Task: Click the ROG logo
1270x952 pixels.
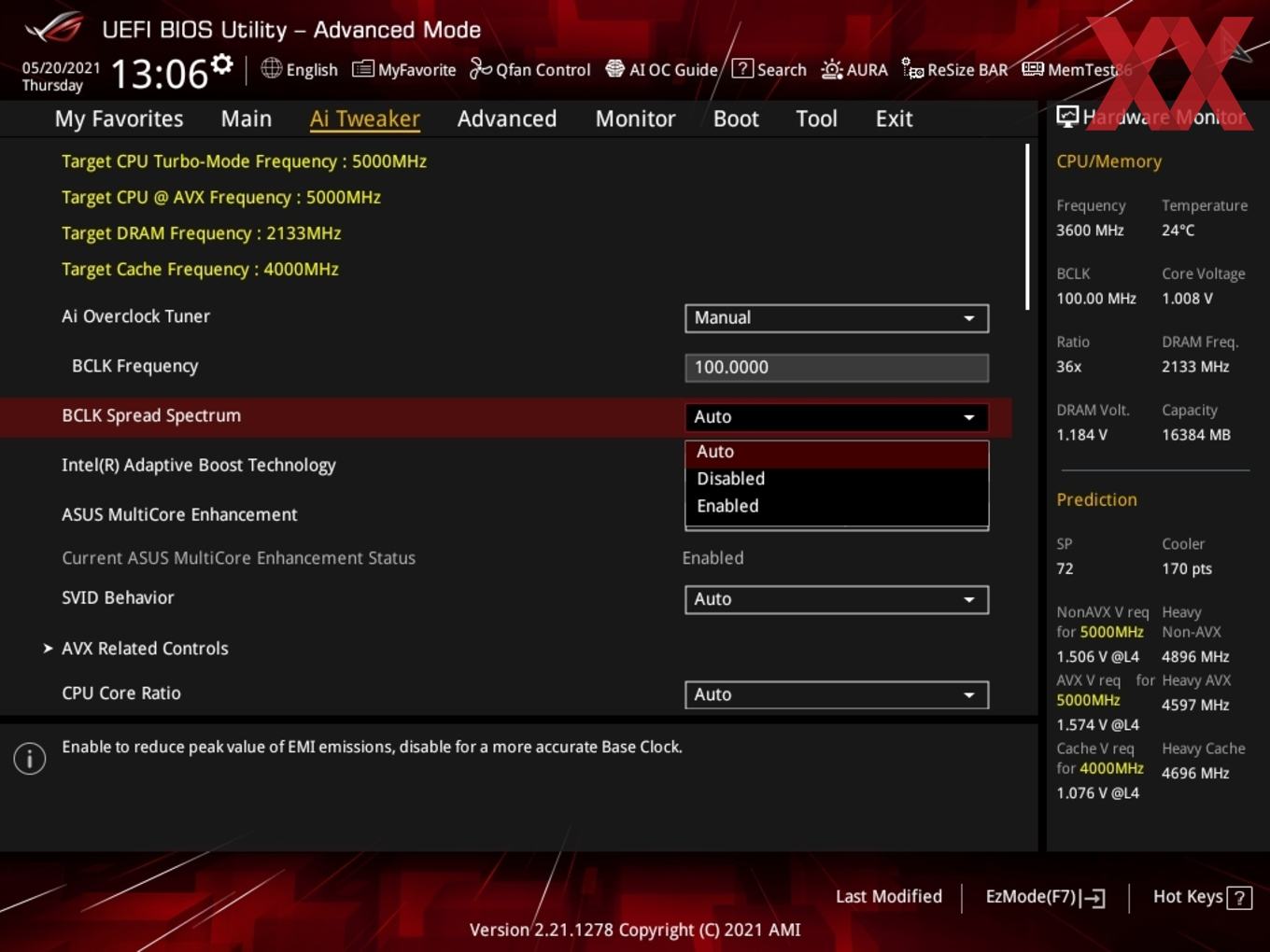Action: pos(53,27)
